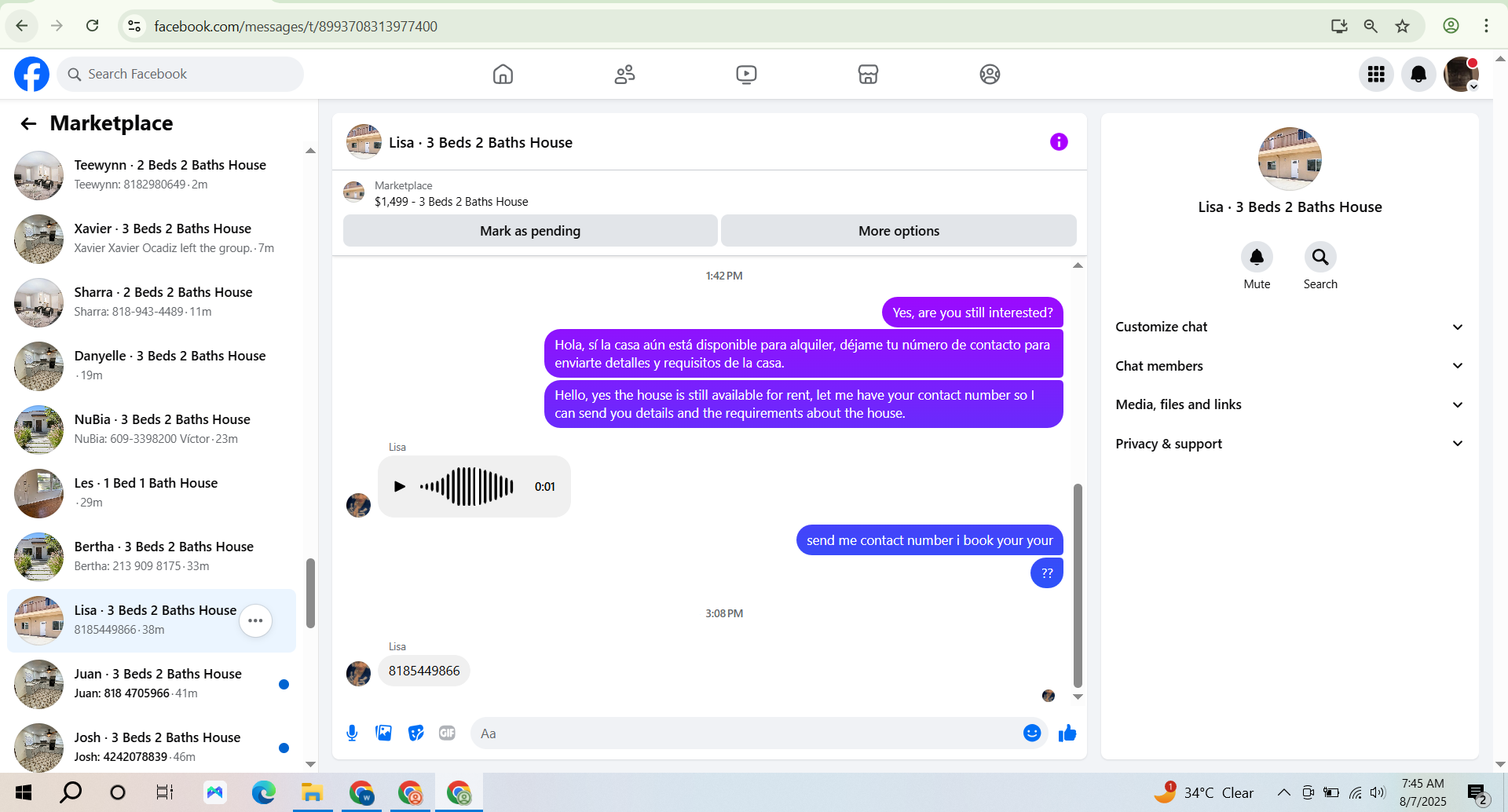This screenshot has height=812, width=1508.
Task: Click the message text field Aa
Action: [x=746, y=733]
